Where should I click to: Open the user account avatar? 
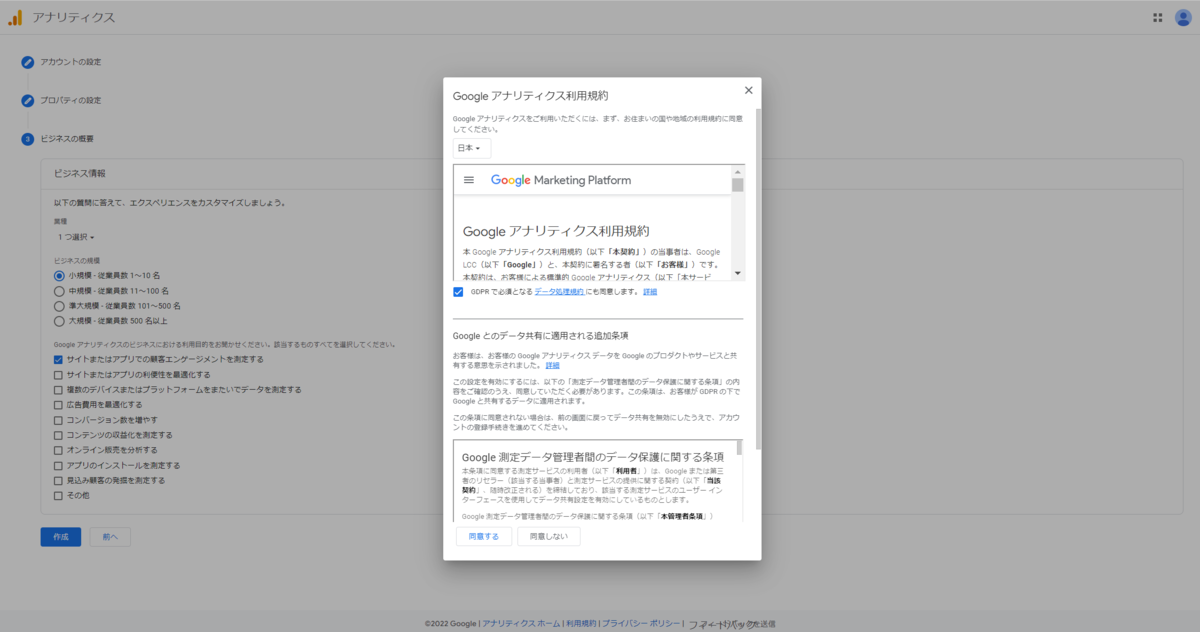[x=1183, y=17]
